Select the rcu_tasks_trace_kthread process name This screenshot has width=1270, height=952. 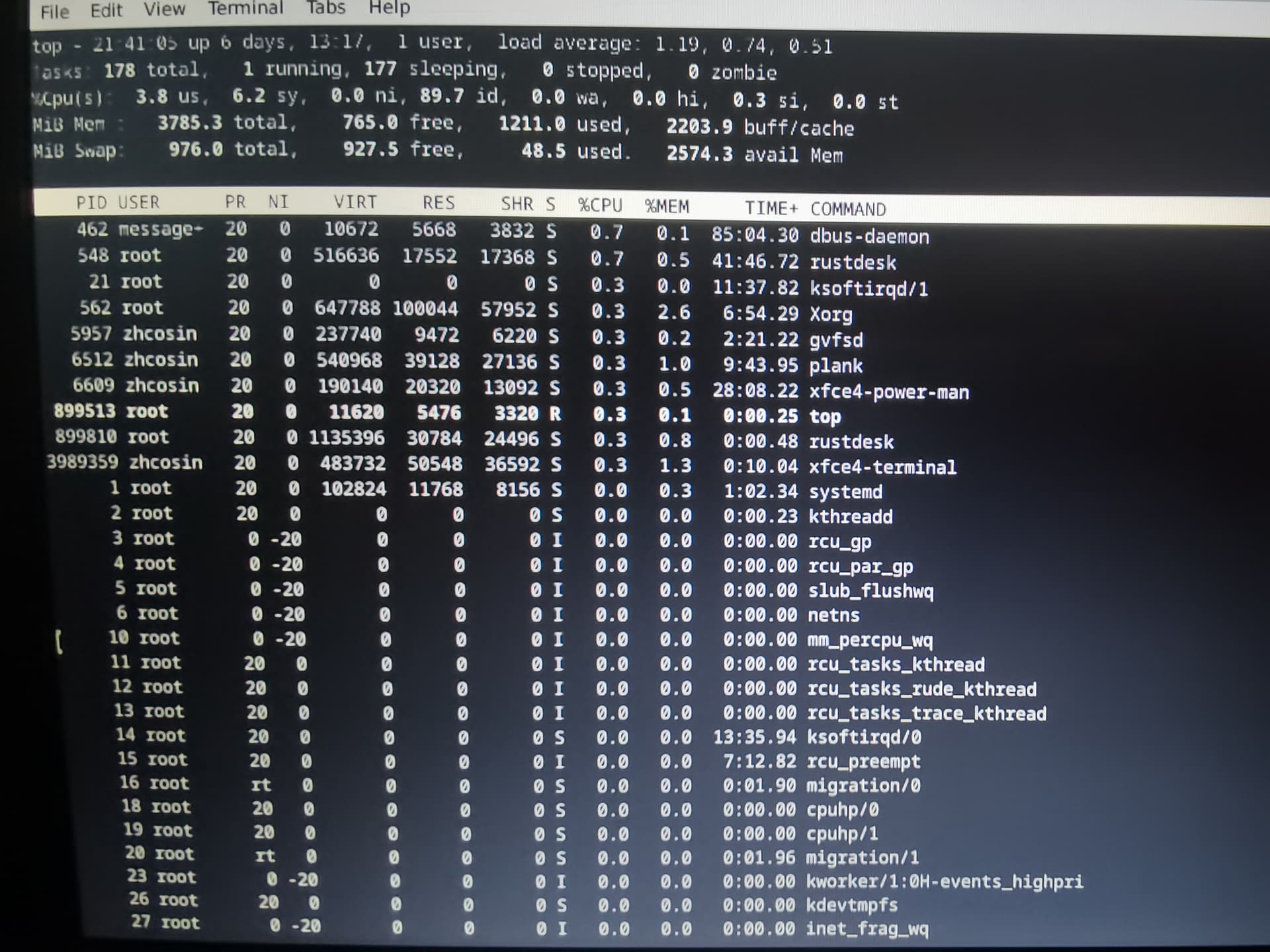[927, 713]
